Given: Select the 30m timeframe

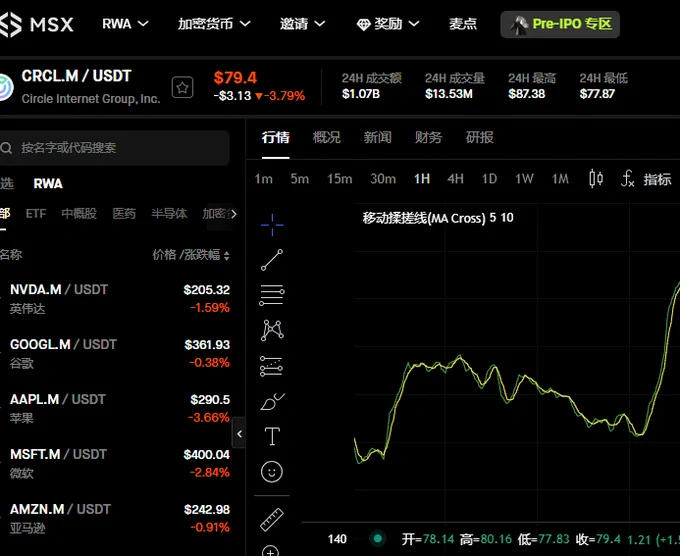Looking at the screenshot, I should click(383, 179).
